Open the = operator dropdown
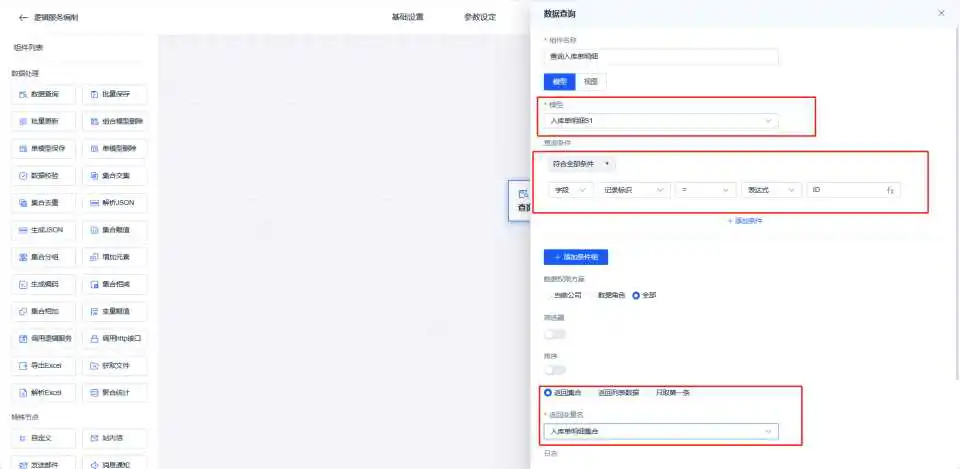The image size is (960, 469). tap(706, 190)
